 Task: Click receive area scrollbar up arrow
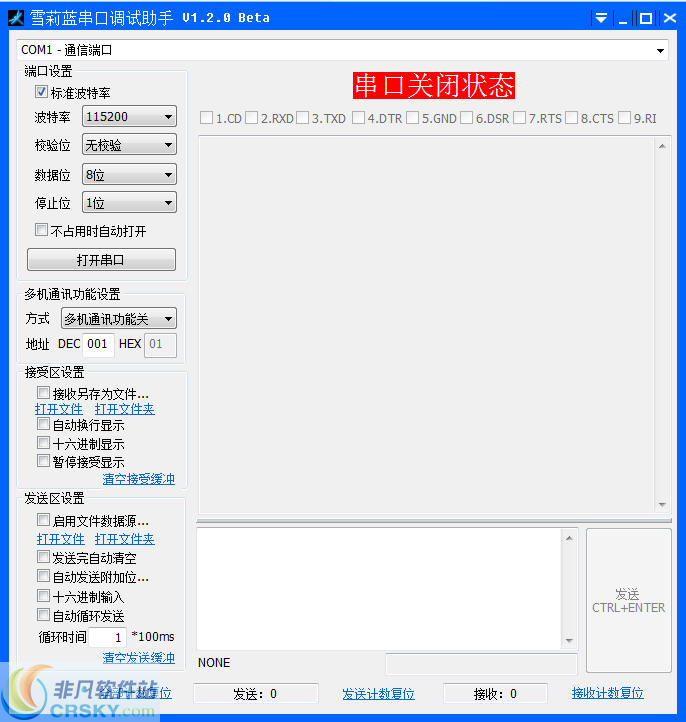[662, 146]
